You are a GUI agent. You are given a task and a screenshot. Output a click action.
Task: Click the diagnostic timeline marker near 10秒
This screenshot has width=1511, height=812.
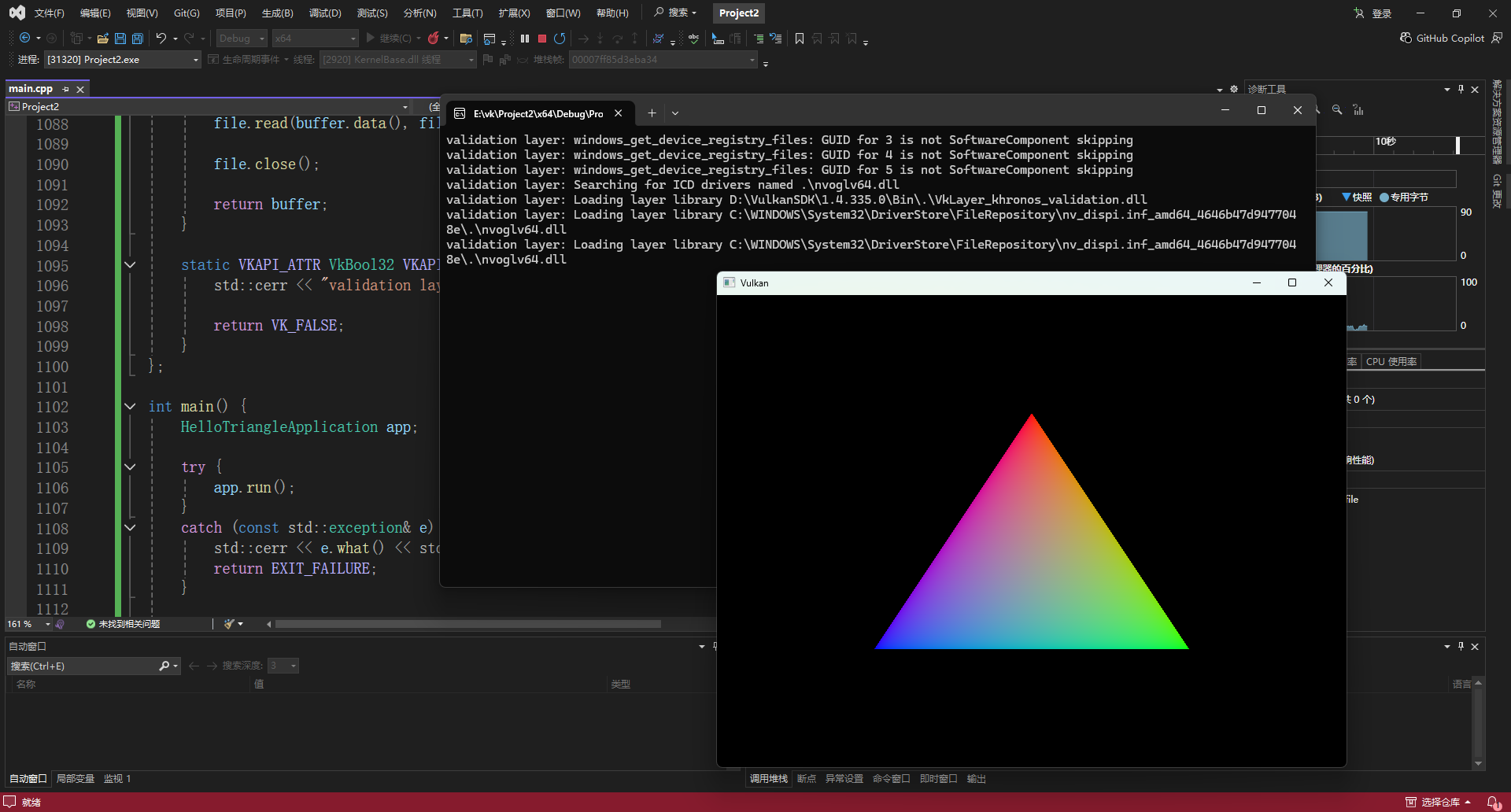(1457, 145)
